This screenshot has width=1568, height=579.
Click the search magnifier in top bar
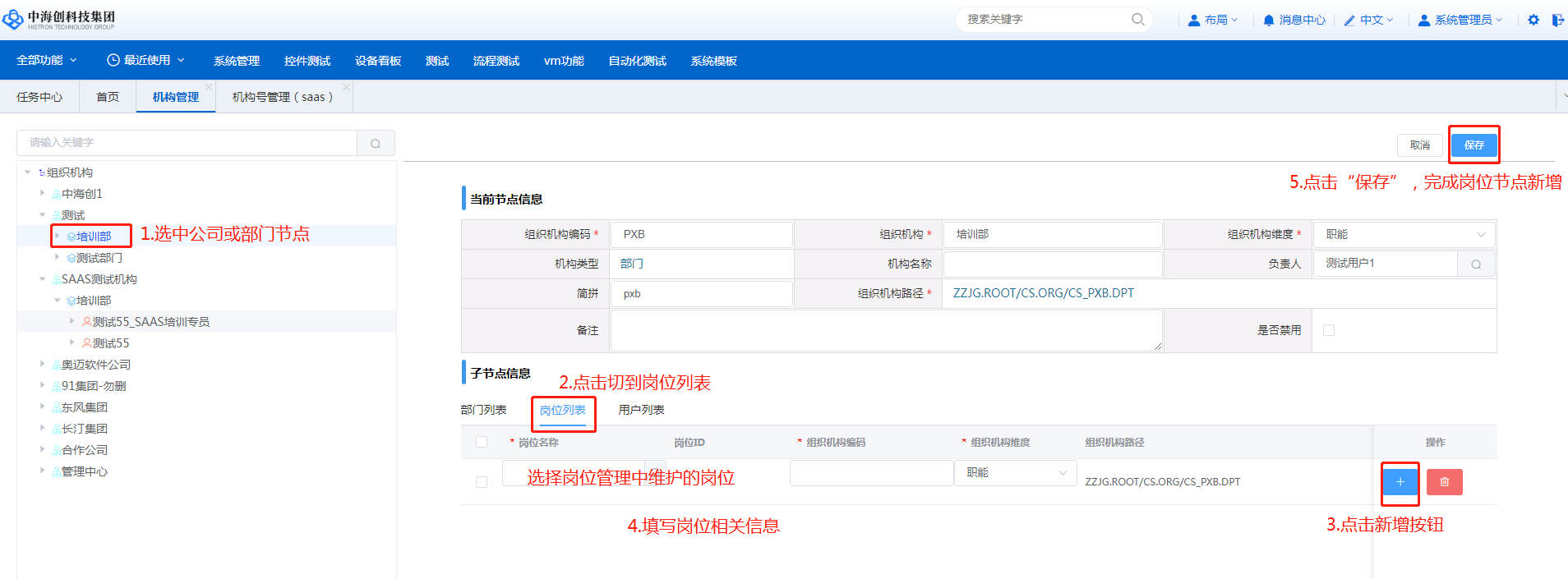(x=1137, y=19)
